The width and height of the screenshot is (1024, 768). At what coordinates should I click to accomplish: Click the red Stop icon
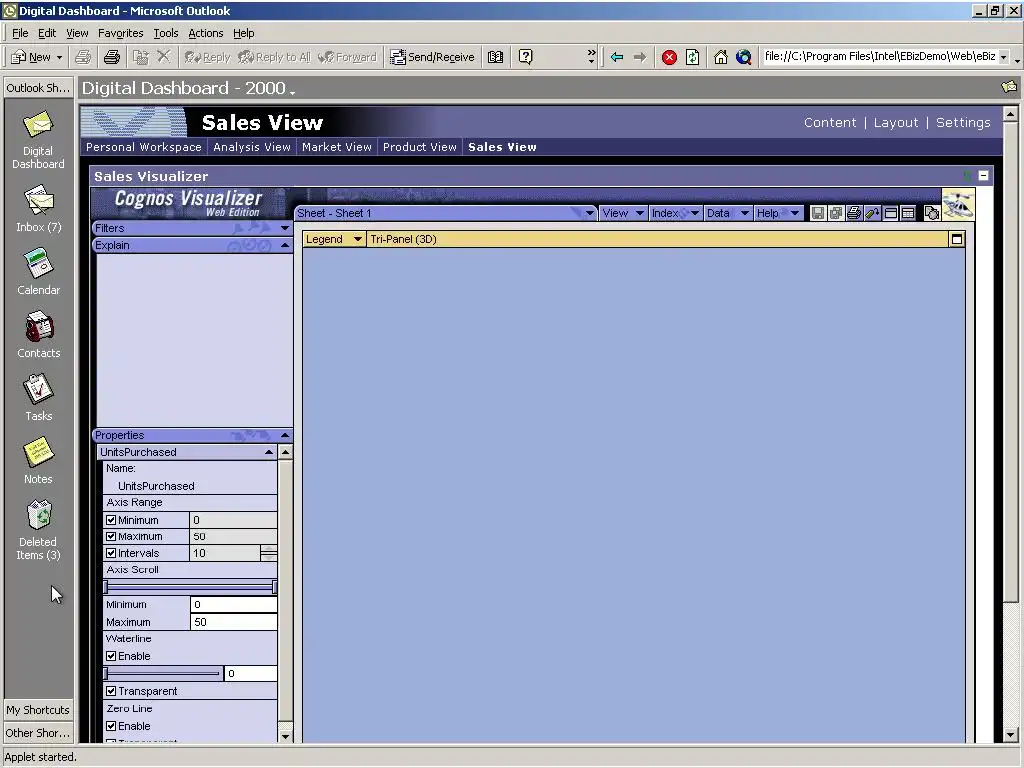tap(669, 57)
